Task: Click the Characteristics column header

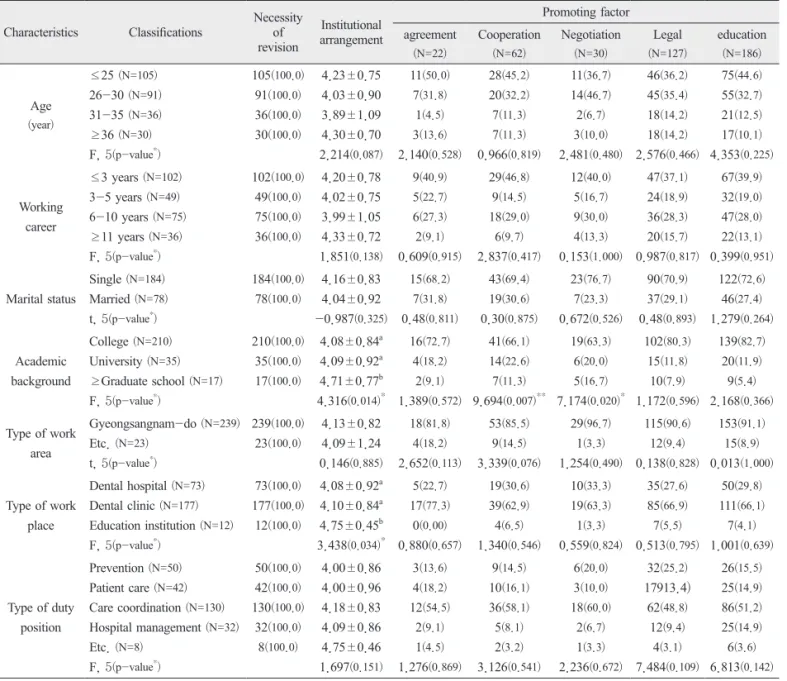Action: (x=41, y=33)
